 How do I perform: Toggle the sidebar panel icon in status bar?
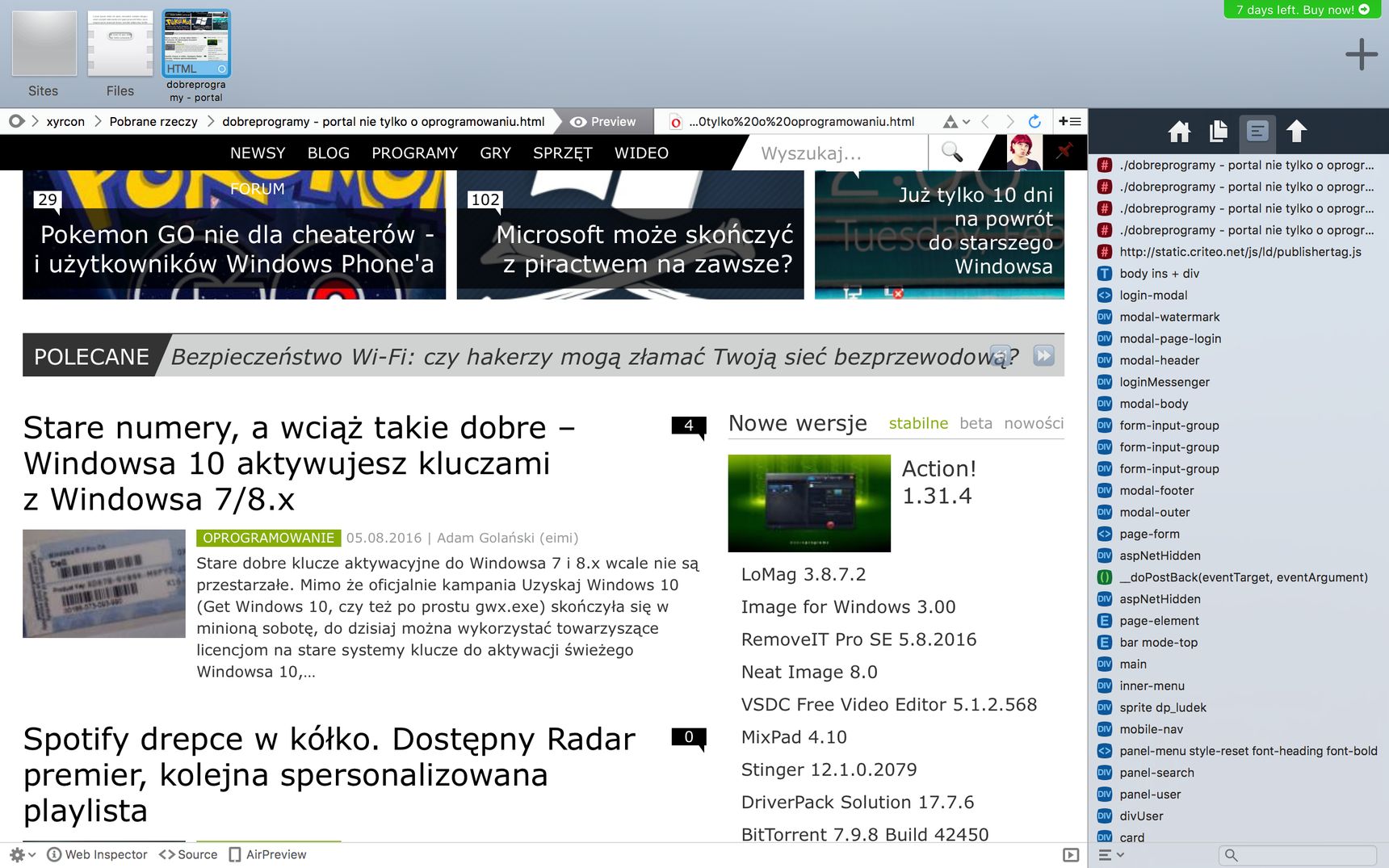coord(1071,855)
